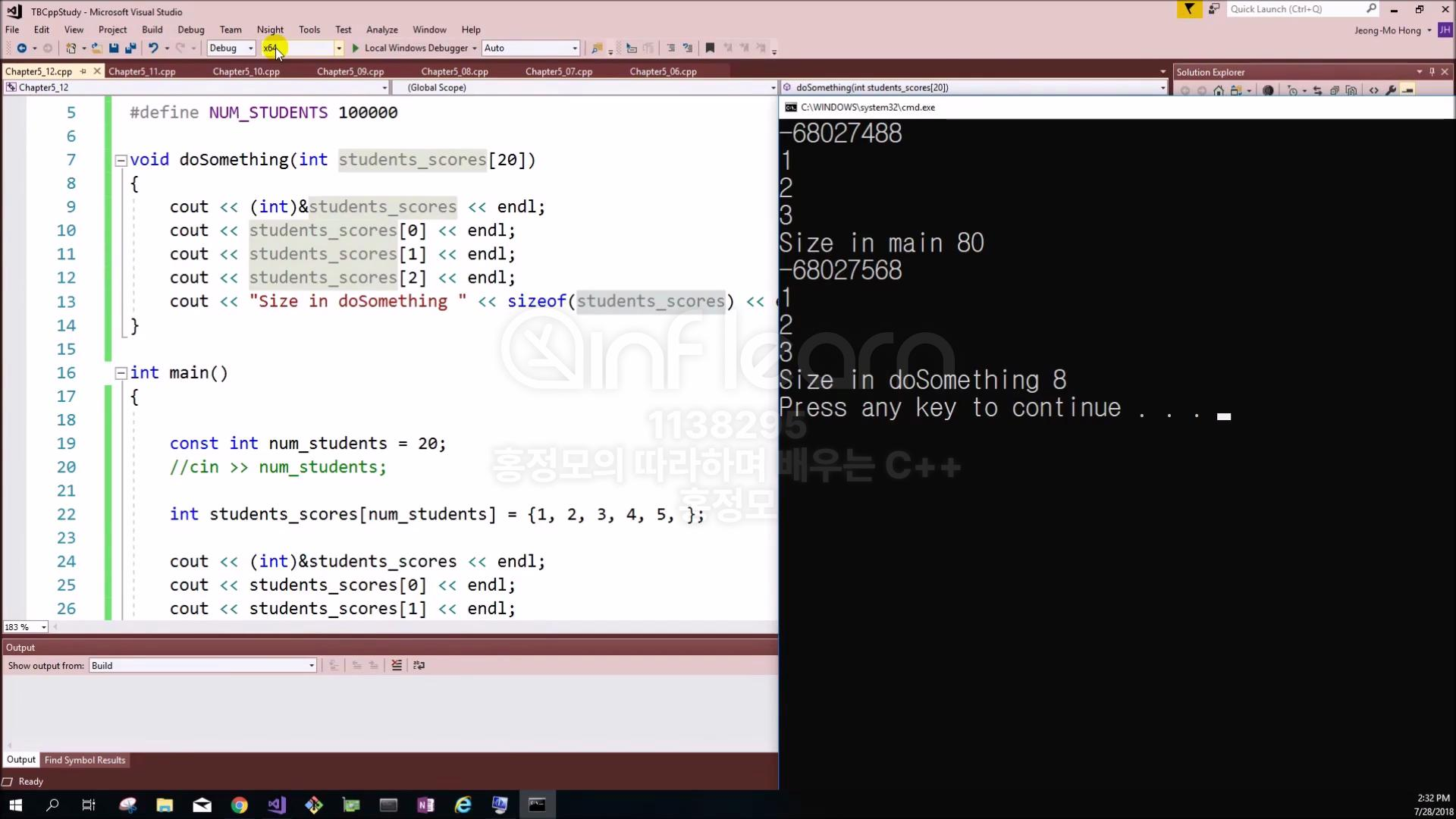This screenshot has width=1456, height=819.
Task: Toggle word wrap in the Output panel
Action: tap(419, 665)
